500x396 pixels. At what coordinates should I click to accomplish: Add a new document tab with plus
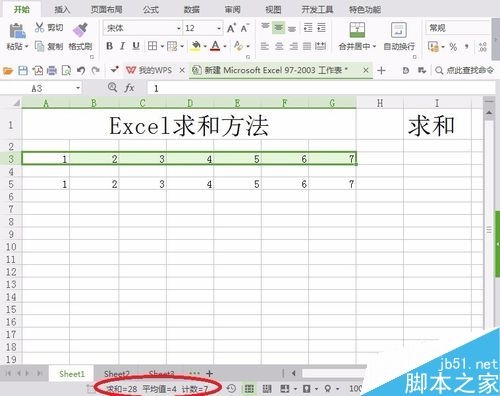tap(381, 71)
